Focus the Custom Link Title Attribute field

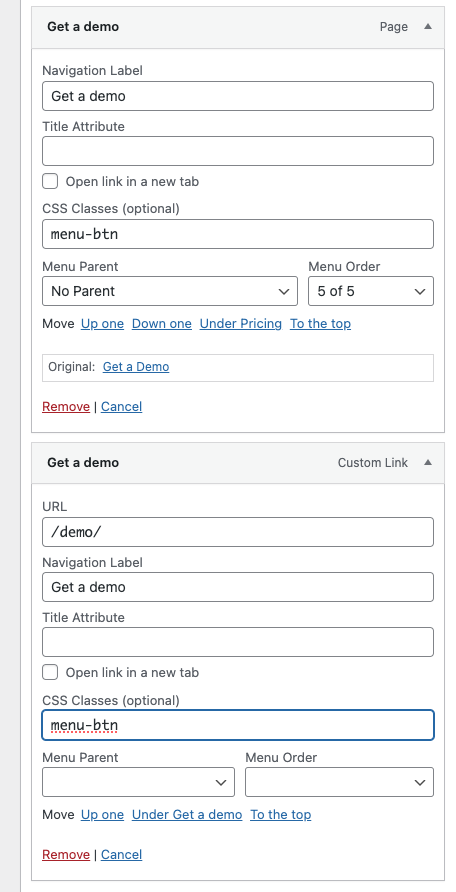click(238, 642)
